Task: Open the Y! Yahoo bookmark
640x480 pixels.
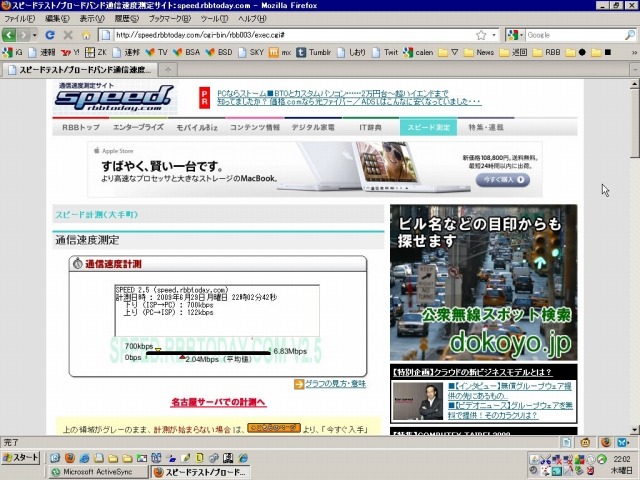Action: click(x=70, y=52)
